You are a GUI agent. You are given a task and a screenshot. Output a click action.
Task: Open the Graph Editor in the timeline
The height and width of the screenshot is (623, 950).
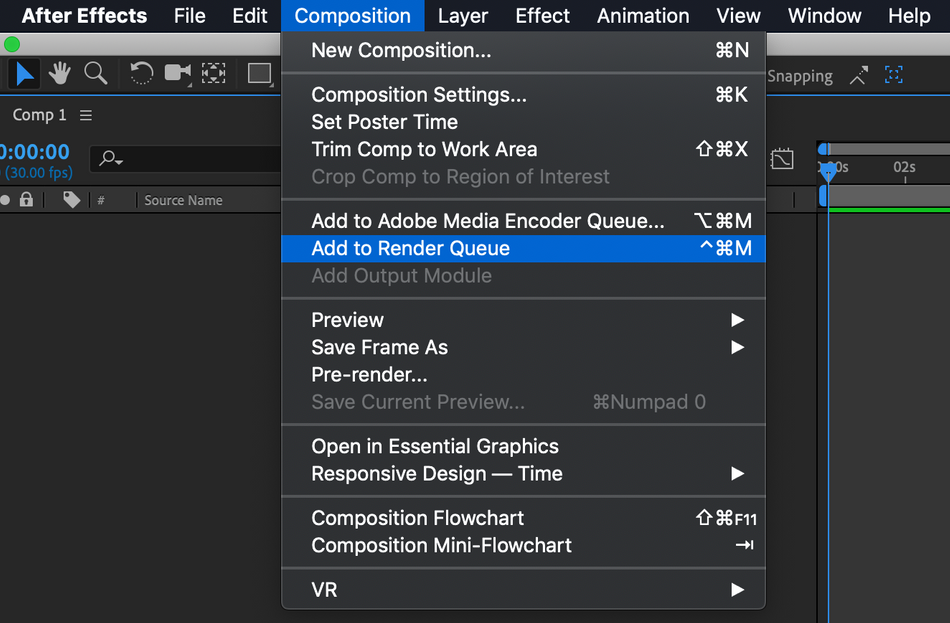pyautogui.click(x=783, y=159)
